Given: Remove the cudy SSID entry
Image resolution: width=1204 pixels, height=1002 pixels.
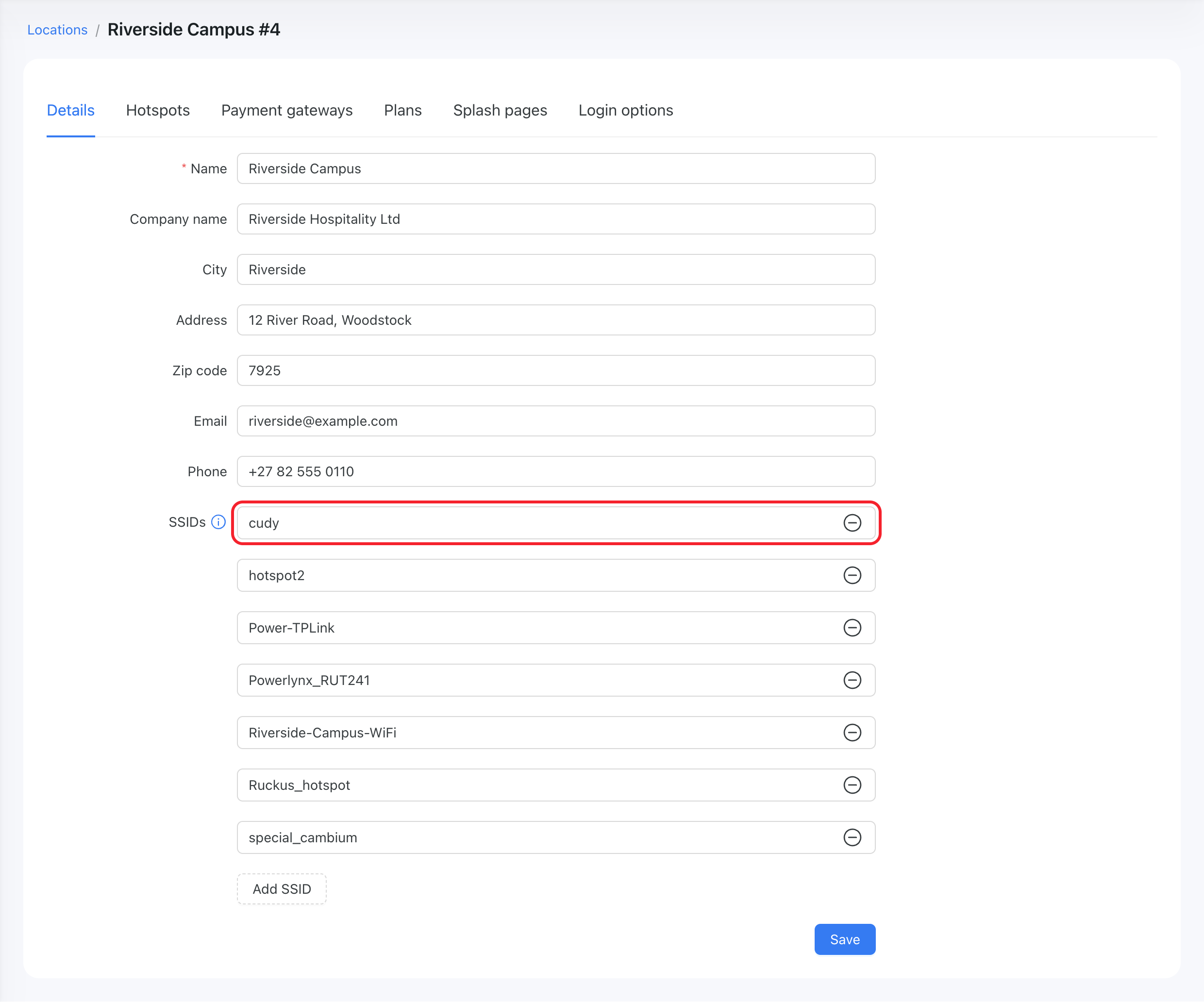Looking at the screenshot, I should coord(852,523).
